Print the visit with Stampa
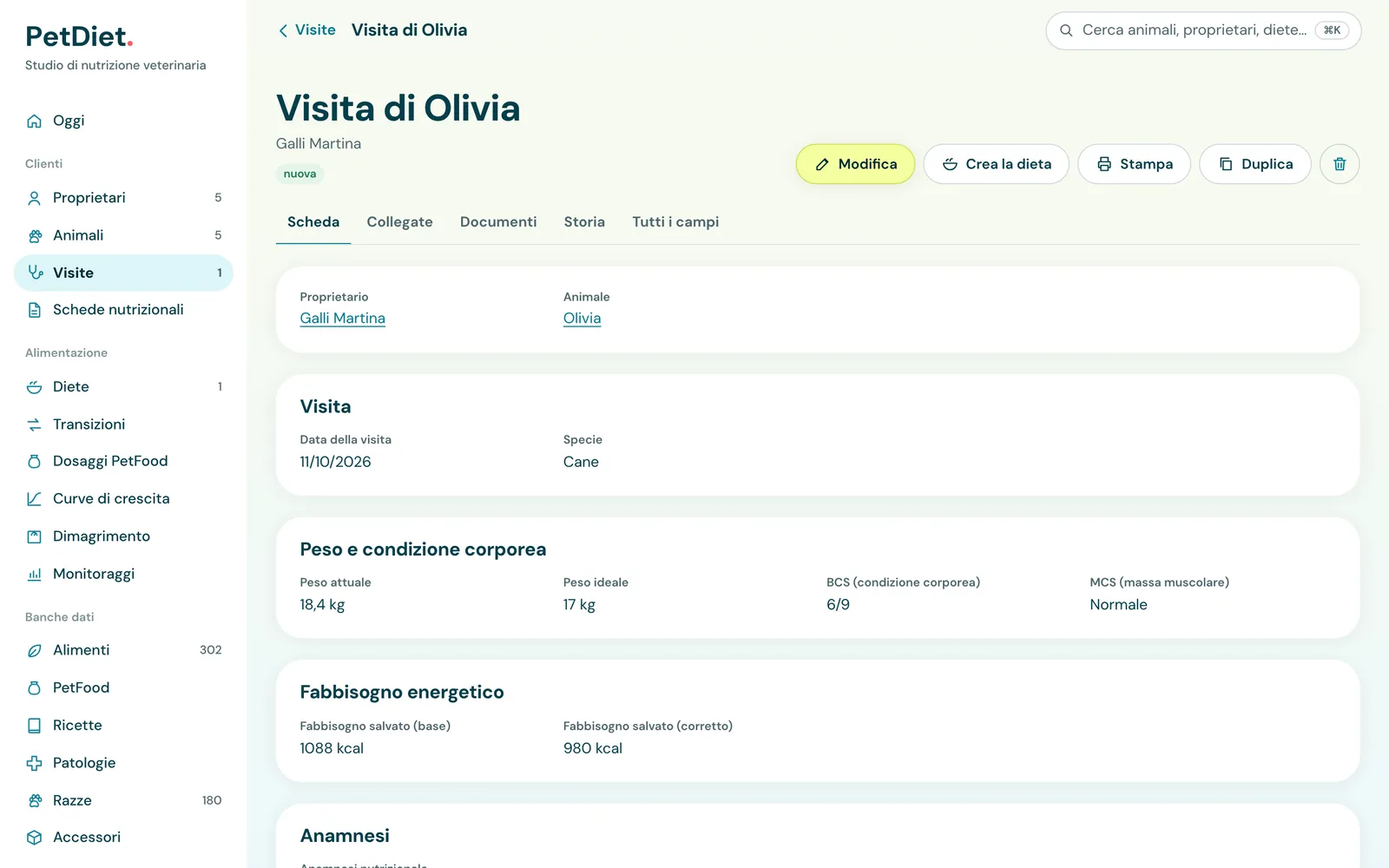This screenshot has width=1389, height=868. tap(1134, 164)
